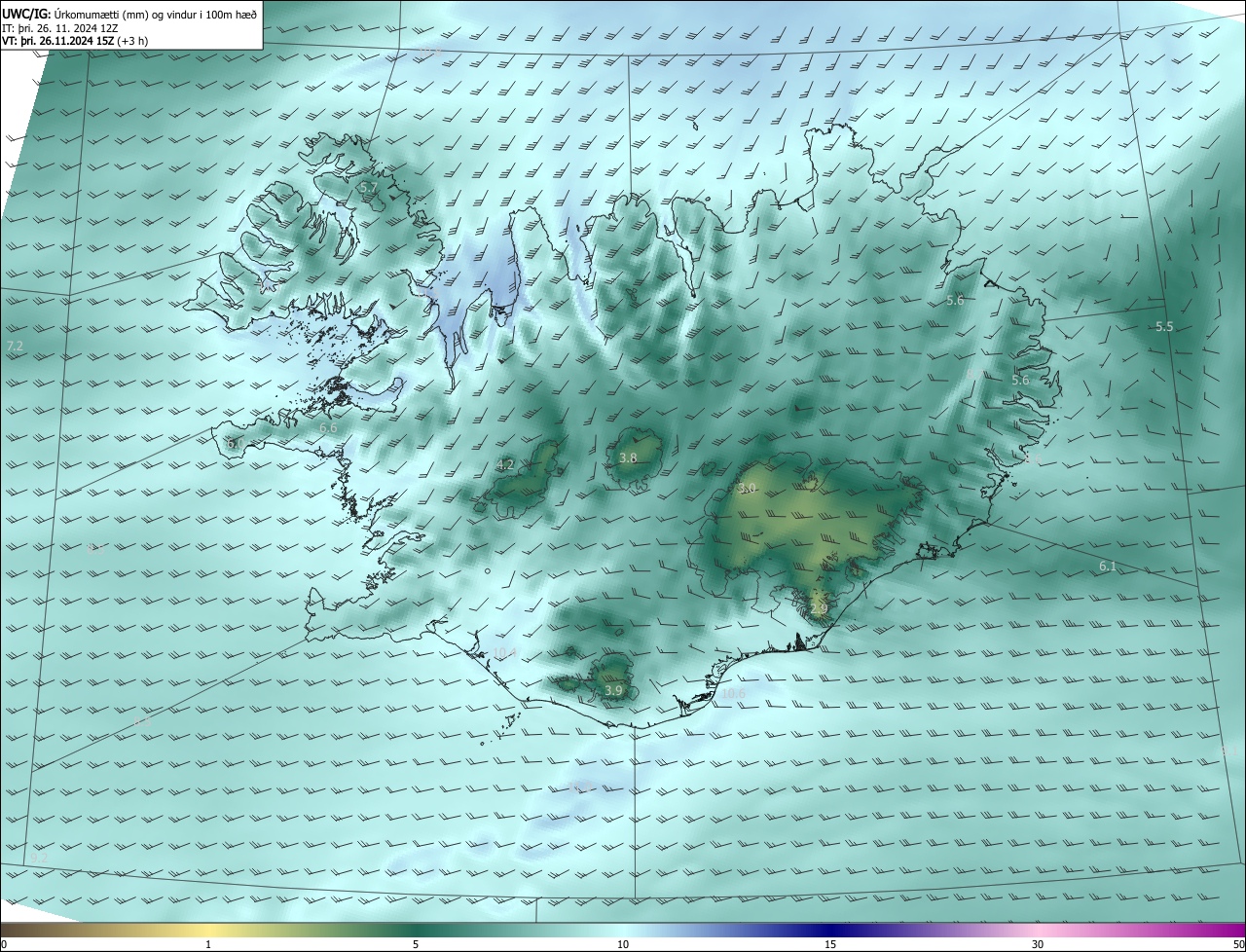1246x952 pixels.
Task: Click the 3.9 value label
Action: pyautogui.click(x=613, y=691)
